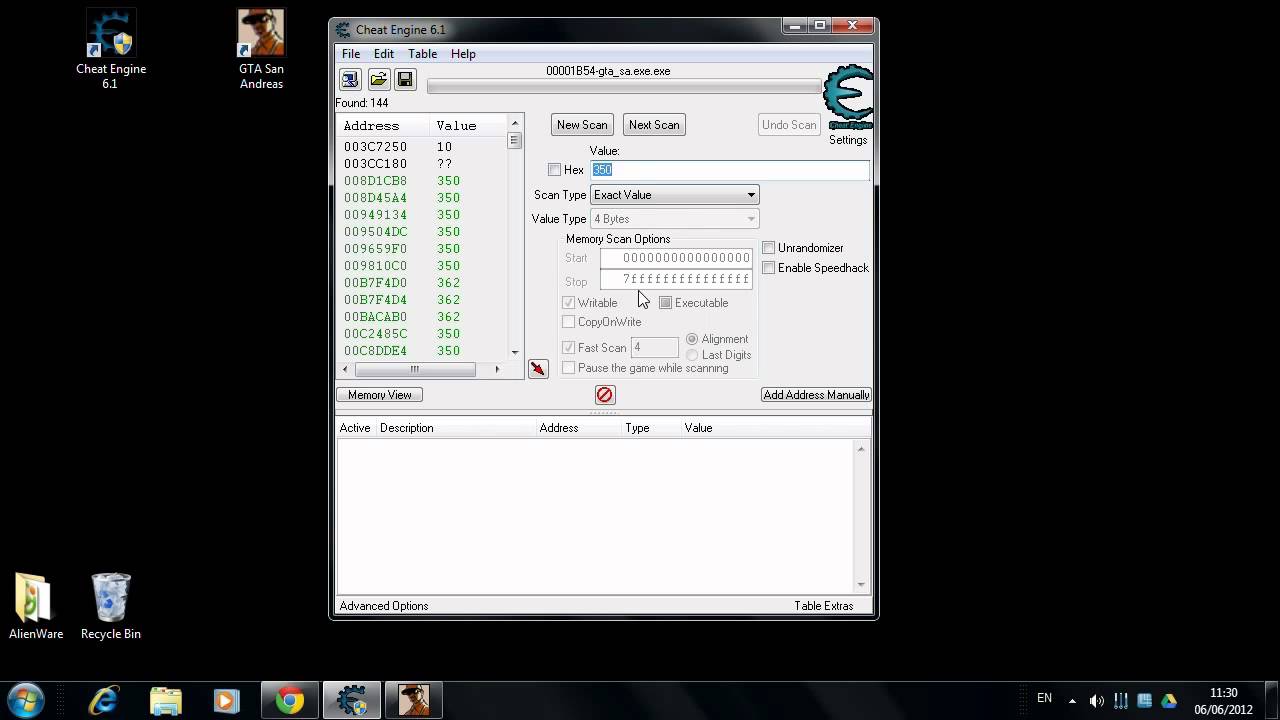Viewport: 1280px width, 720px height.
Task: Open the Help menu
Action: click(x=463, y=54)
